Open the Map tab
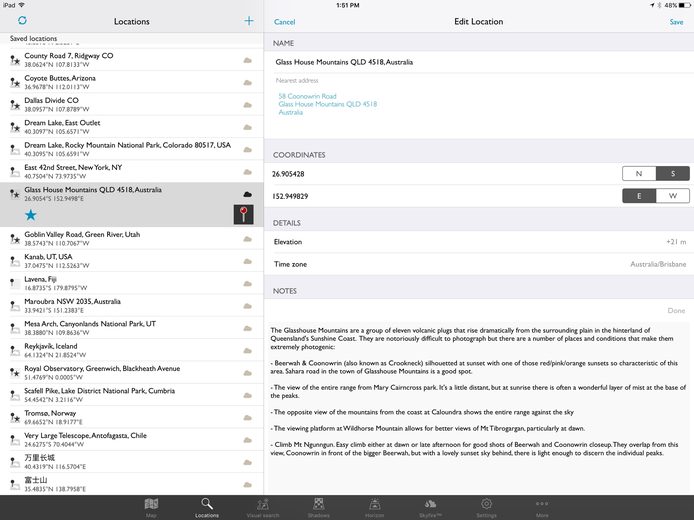Viewport: 694px width, 520px height. coord(151,508)
